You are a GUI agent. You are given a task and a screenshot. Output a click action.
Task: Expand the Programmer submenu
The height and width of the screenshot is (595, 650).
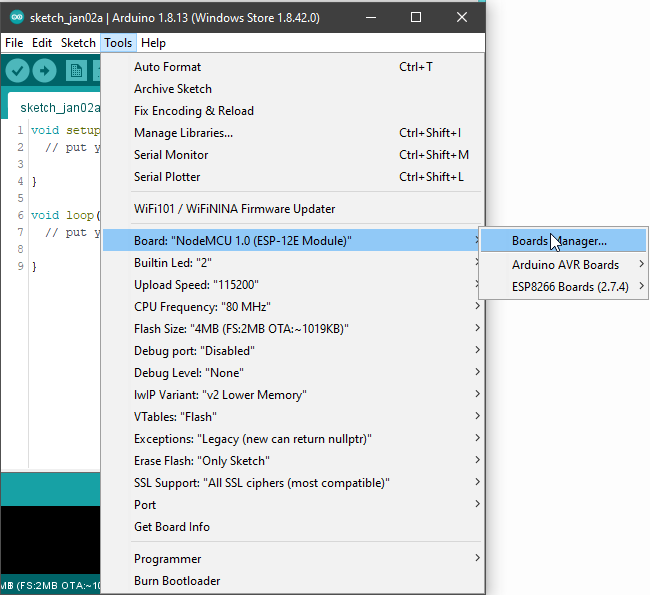pyautogui.click(x=293, y=559)
